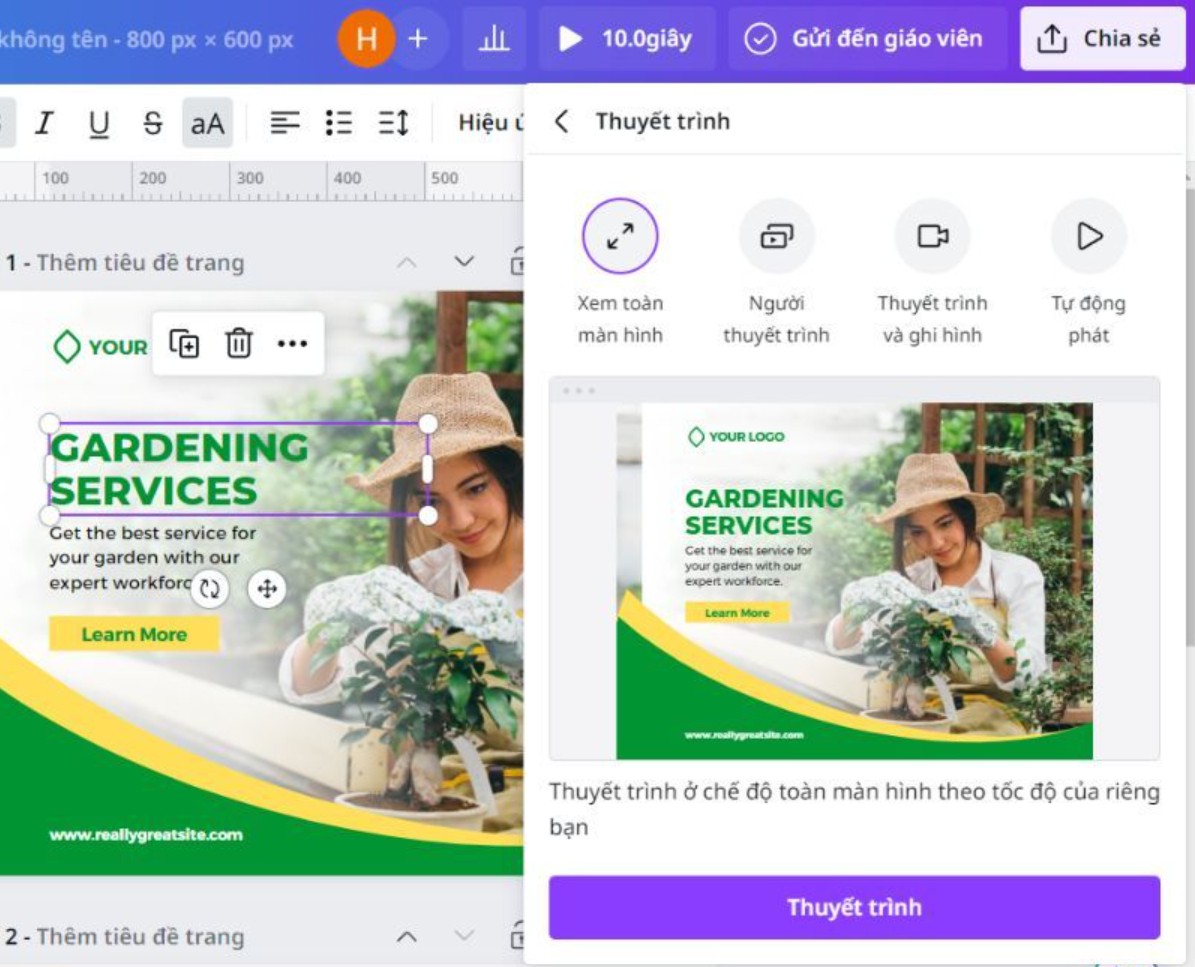Image resolution: width=1195 pixels, height=967 pixels.
Task: Open insights with the chart icon in the top bar
Action: pyautogui.click(x=493, y=39)
